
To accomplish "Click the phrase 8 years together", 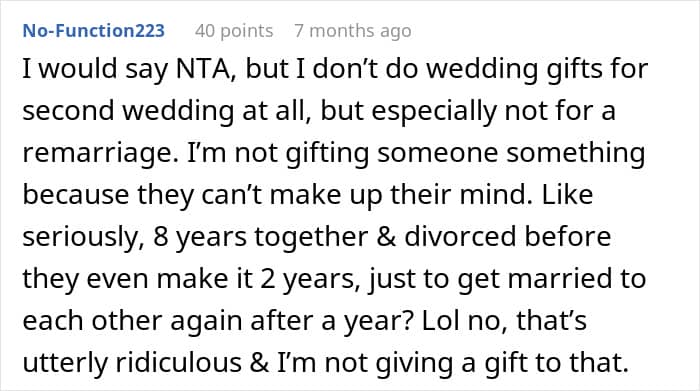I will point(261,237).
